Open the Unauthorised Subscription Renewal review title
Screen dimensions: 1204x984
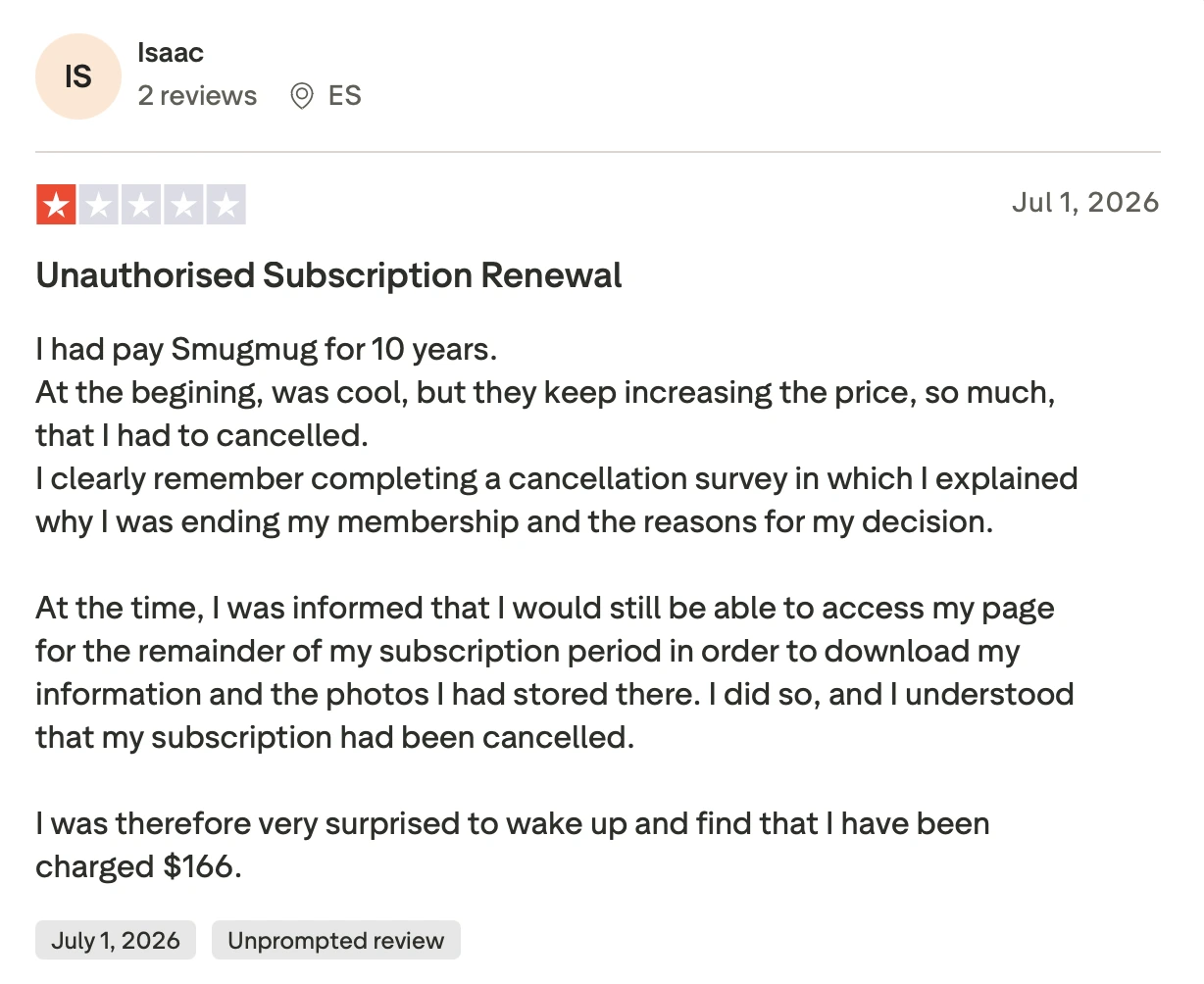coord(328,275)
